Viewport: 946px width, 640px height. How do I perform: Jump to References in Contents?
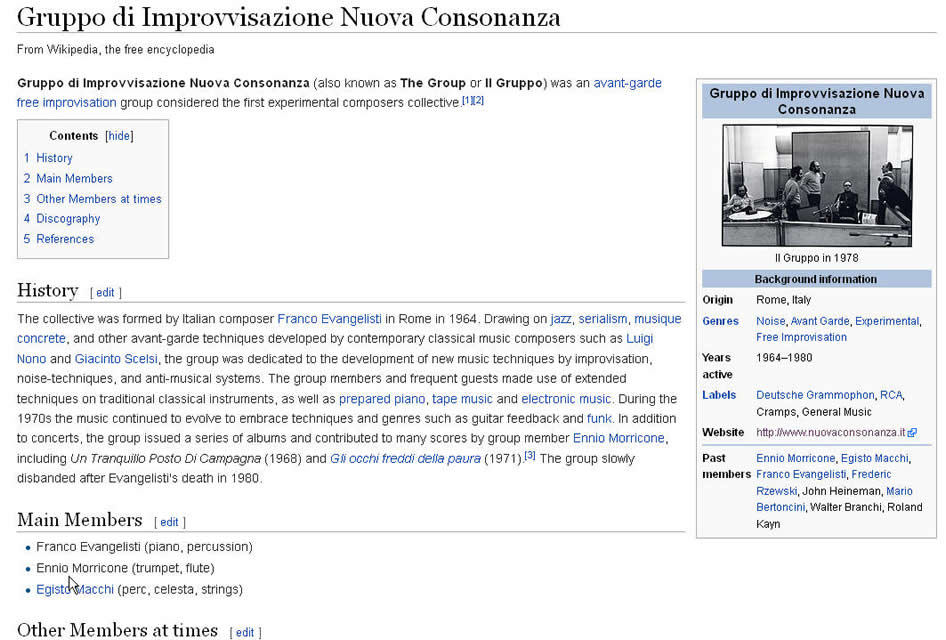tap(59, 239)
